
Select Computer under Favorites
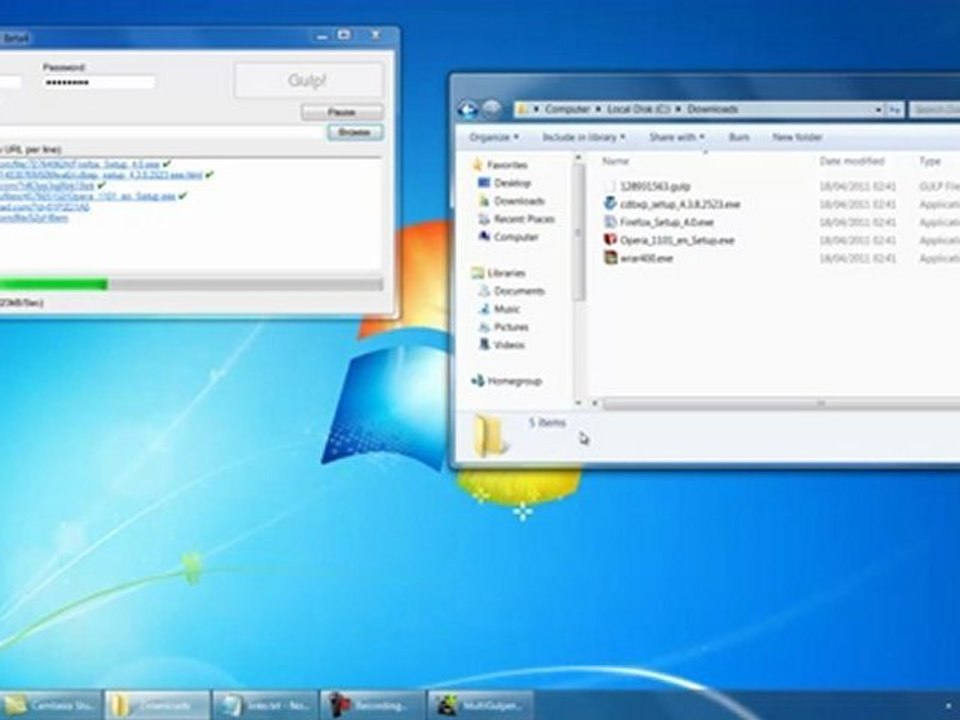click(516, 237)
